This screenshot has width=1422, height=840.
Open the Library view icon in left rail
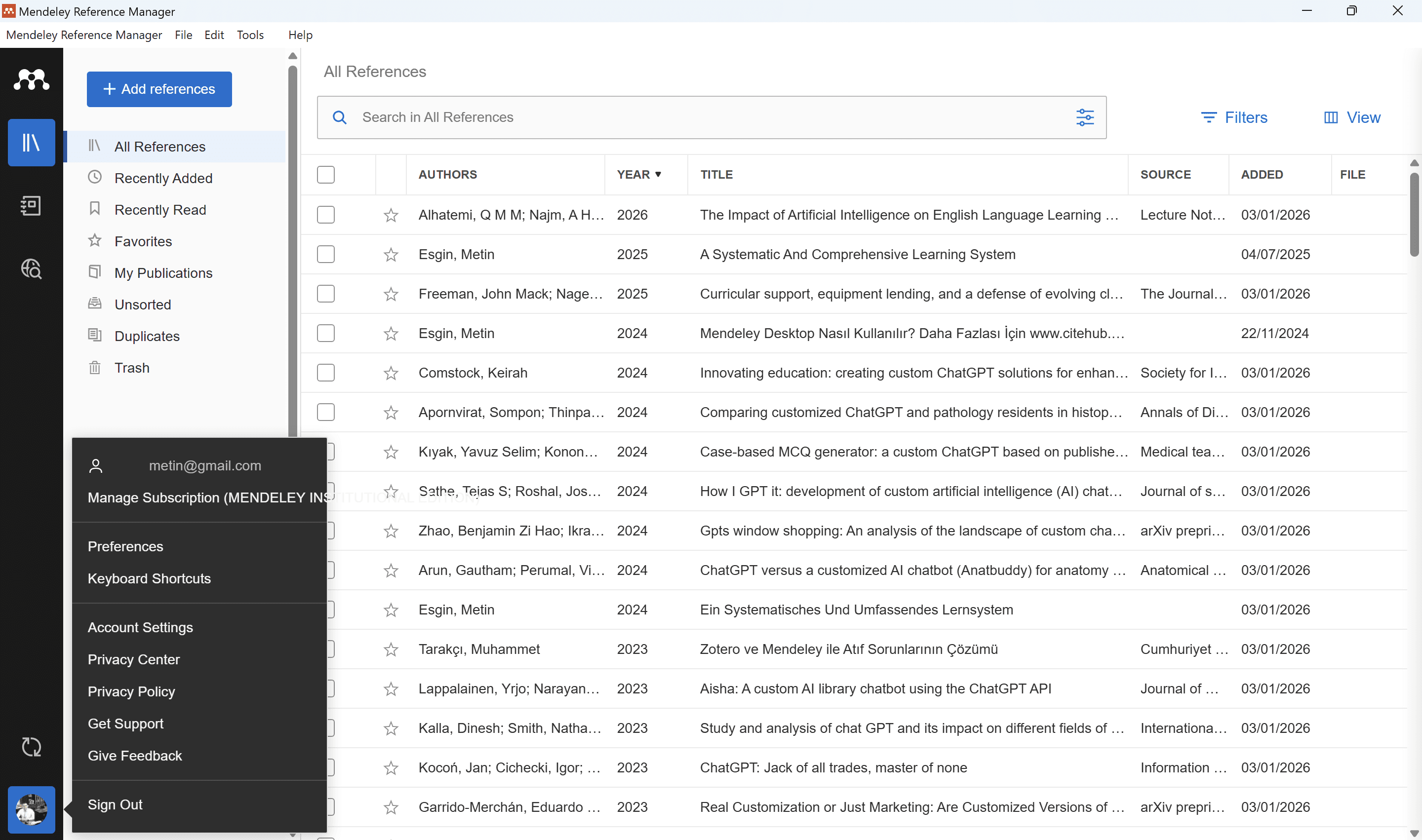click(x=31, y=143)
